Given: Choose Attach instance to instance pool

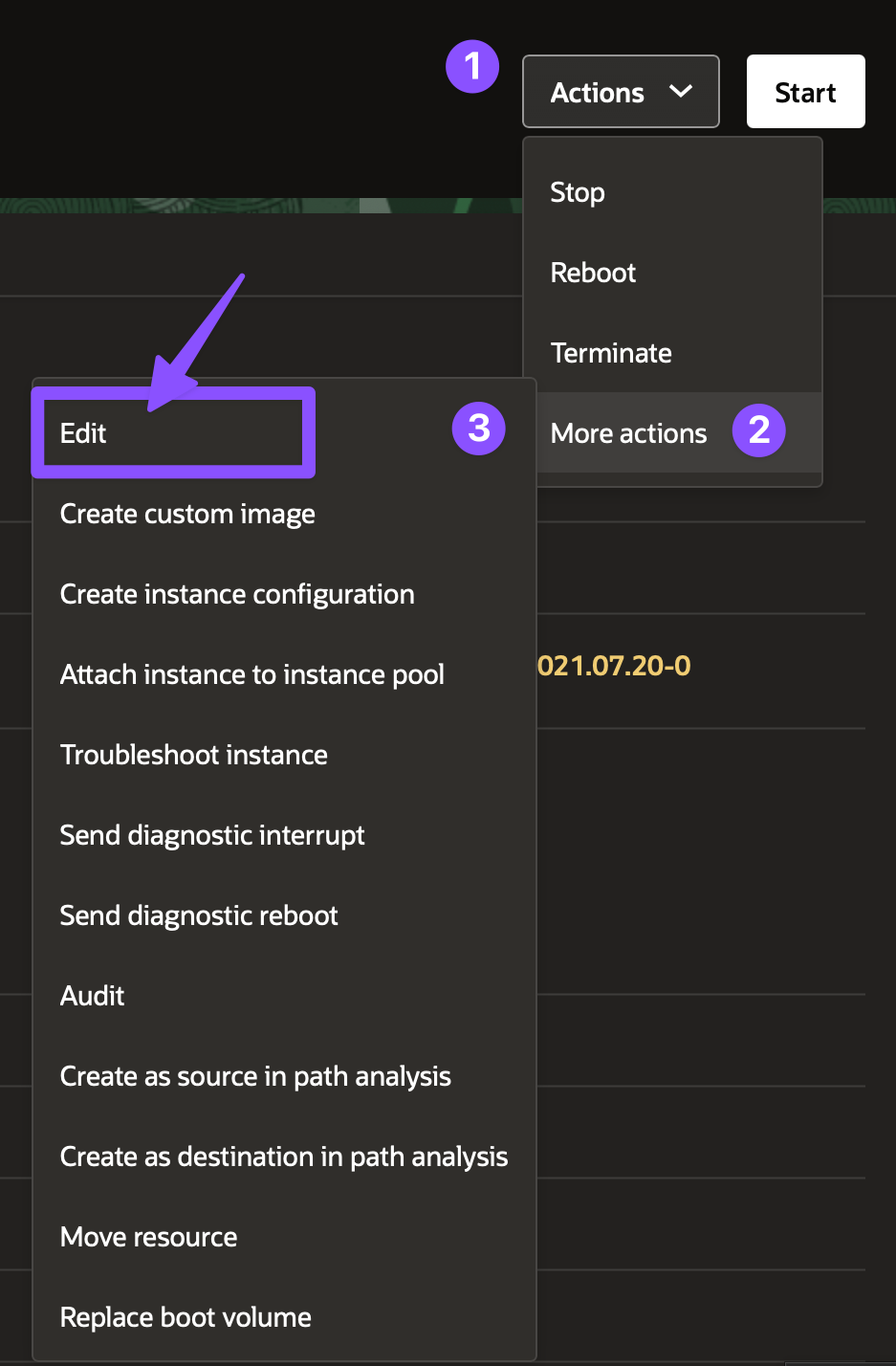Looking at the screenshot, I should coord(284,674).
